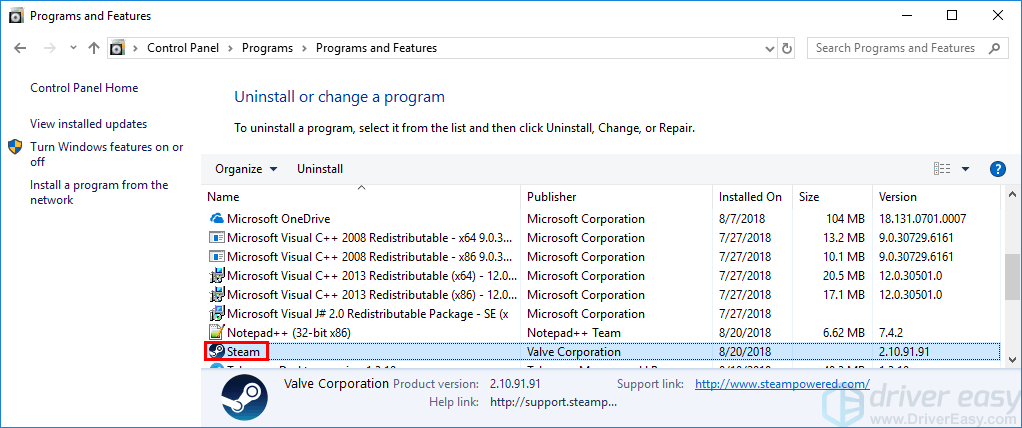The image size is (1022, 428).
Task: Sort list by Installed On column header
Action: (750, 197)
